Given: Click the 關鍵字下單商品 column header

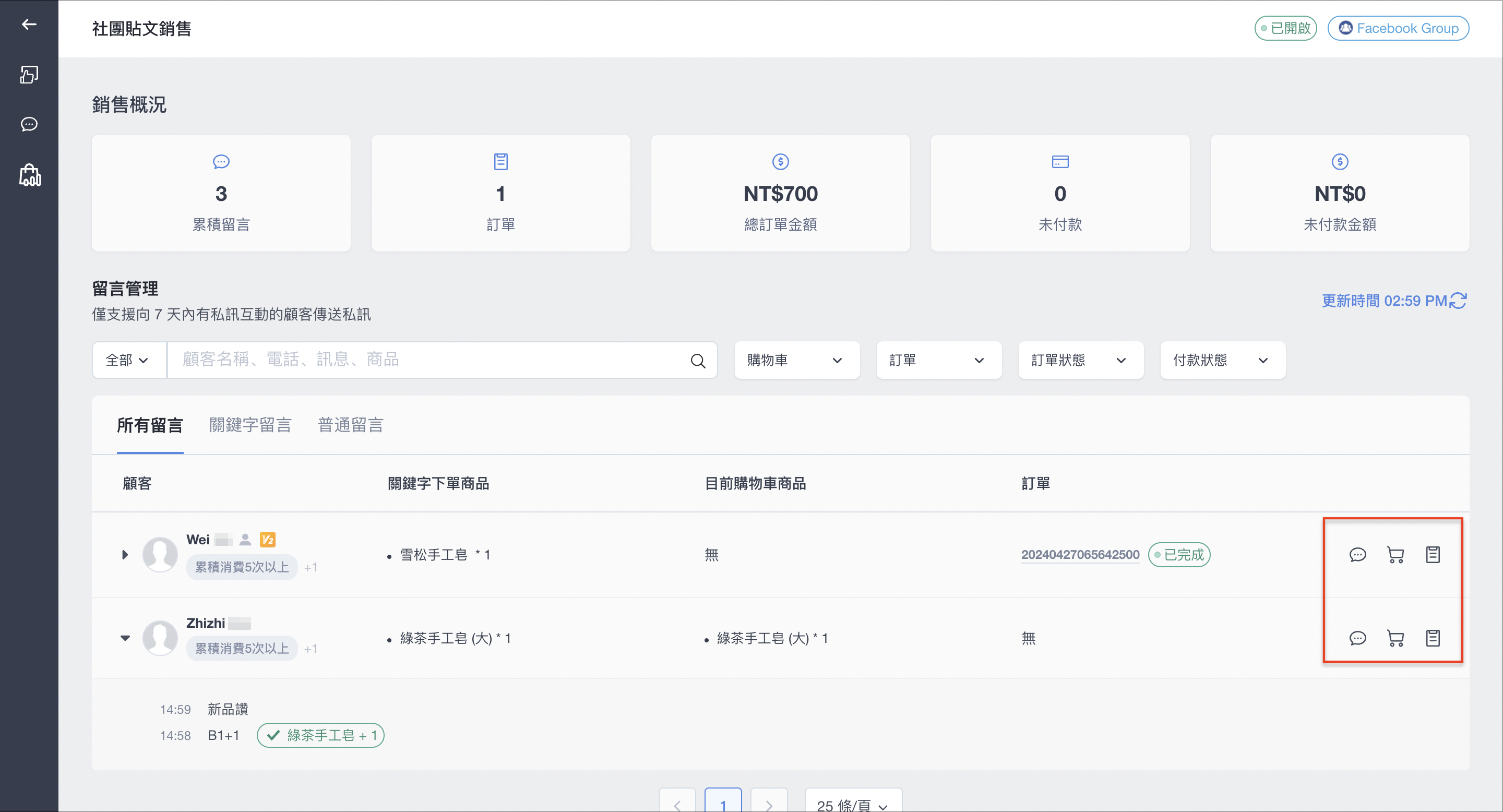Looking at the screenshot, I should tap(438, 484).
